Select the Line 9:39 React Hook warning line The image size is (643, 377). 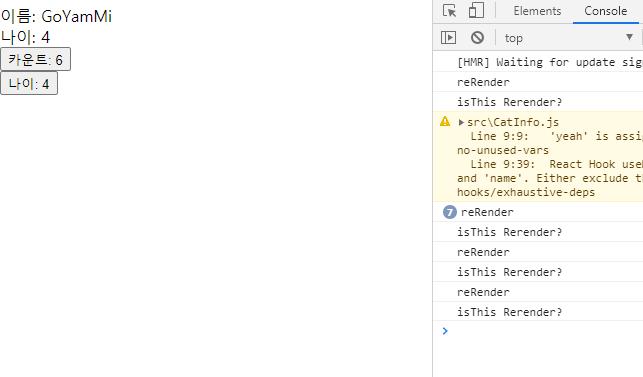pos(556,165)
